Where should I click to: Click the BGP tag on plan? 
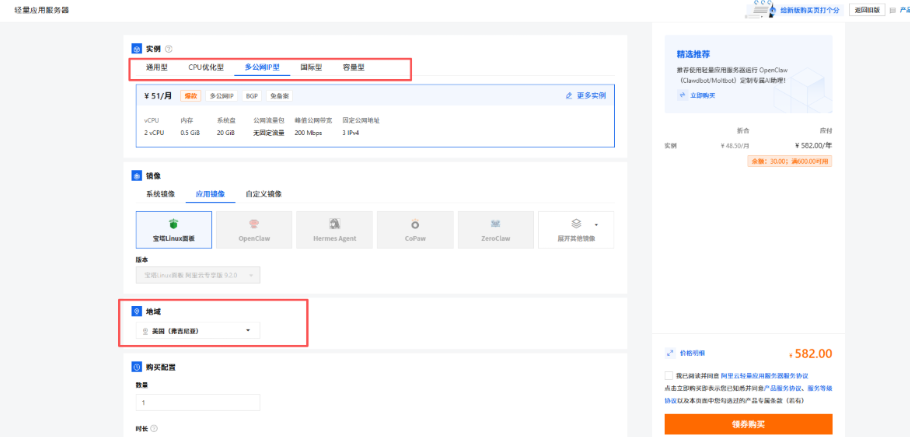coord(252,96)
